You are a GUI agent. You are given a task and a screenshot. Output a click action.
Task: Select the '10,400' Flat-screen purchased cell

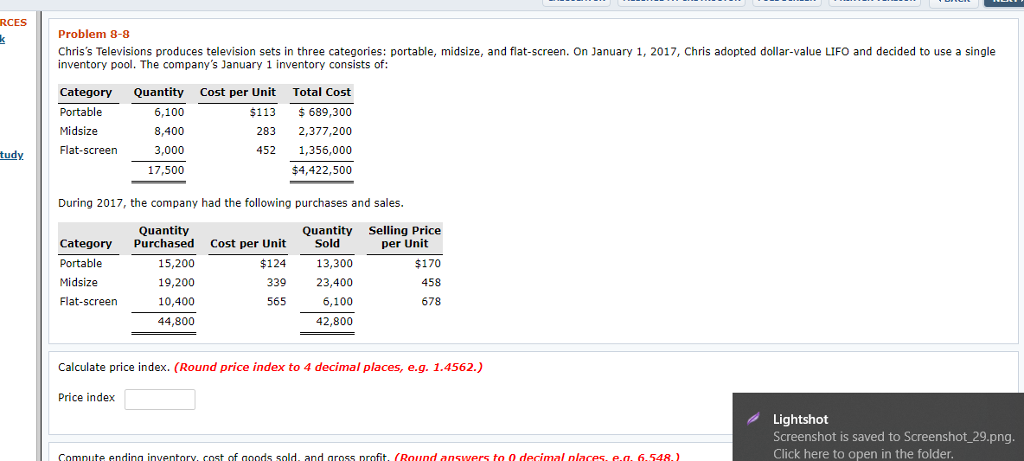(176, 302)
